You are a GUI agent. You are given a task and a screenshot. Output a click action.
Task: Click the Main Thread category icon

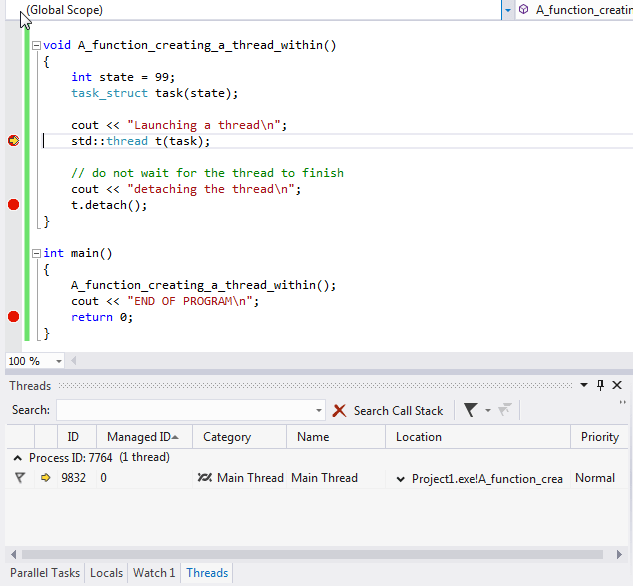205,478
